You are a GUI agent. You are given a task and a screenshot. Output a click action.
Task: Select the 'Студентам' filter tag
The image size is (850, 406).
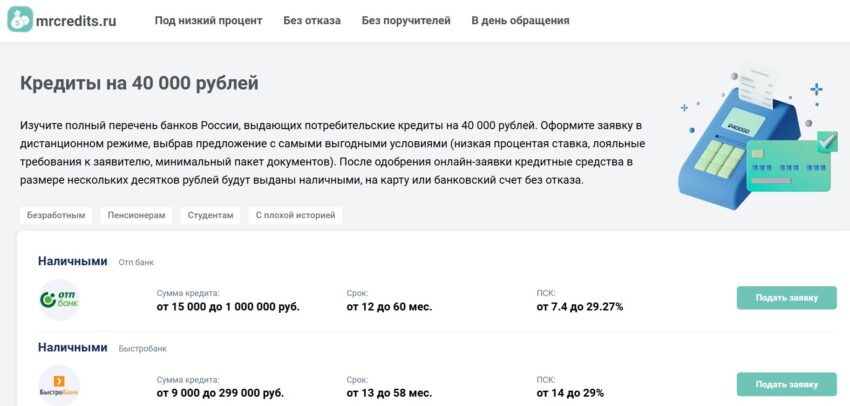pos(210,215)
